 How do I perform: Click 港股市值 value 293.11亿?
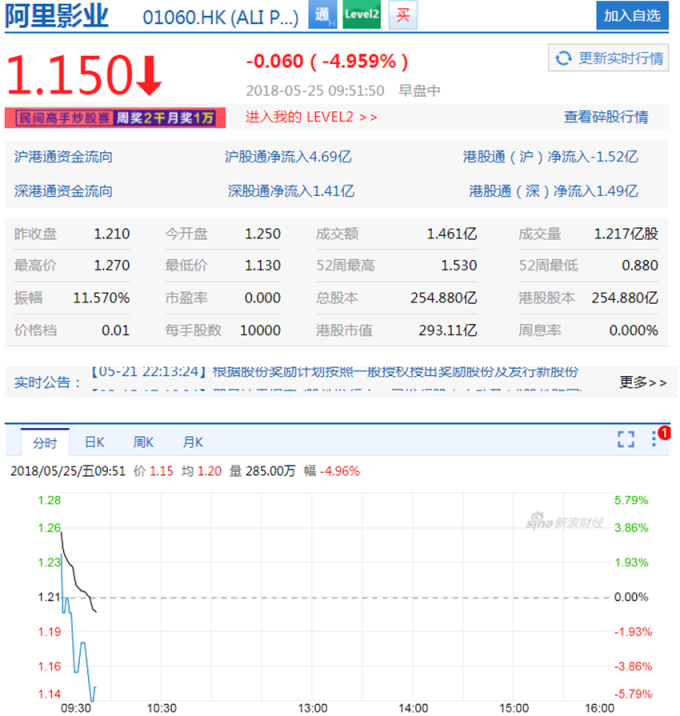pyautogui.click(x=448, y=330)
